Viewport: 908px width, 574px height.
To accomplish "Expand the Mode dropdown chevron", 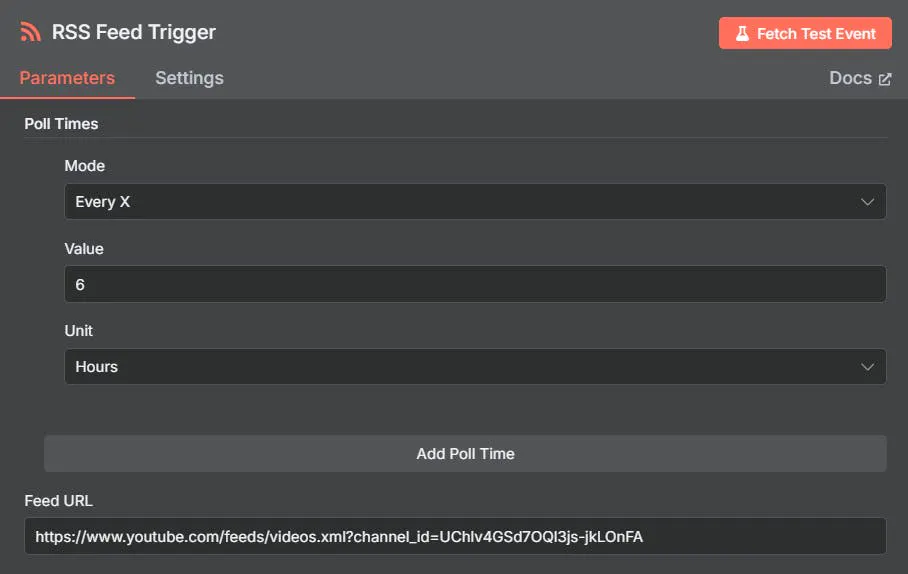I will click(x=867, y=202).
